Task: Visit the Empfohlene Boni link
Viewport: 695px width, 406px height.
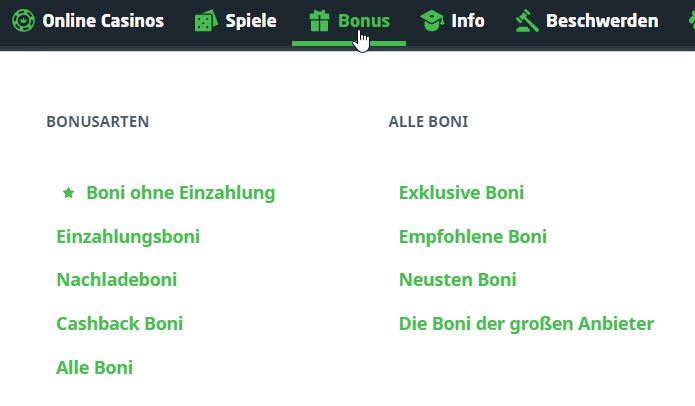Action: coord(472,237)
